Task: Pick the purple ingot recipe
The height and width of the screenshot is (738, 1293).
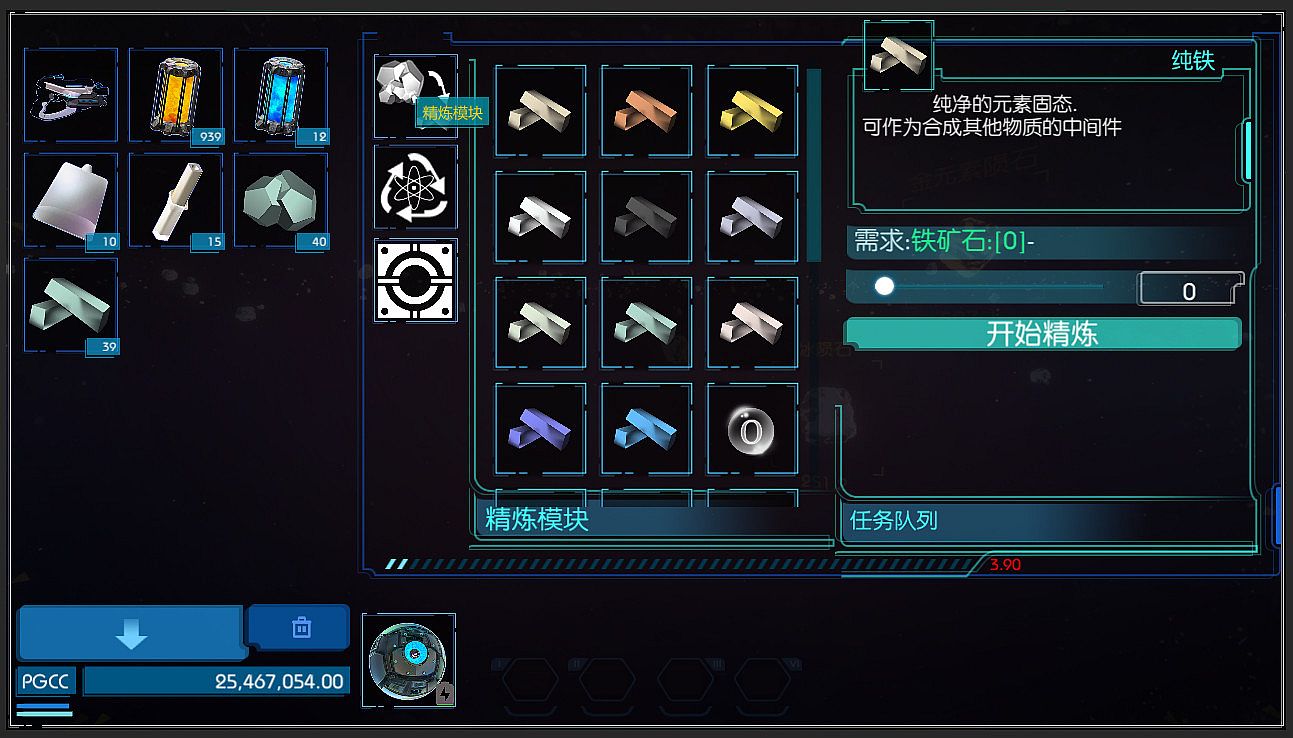Action: 540,428
